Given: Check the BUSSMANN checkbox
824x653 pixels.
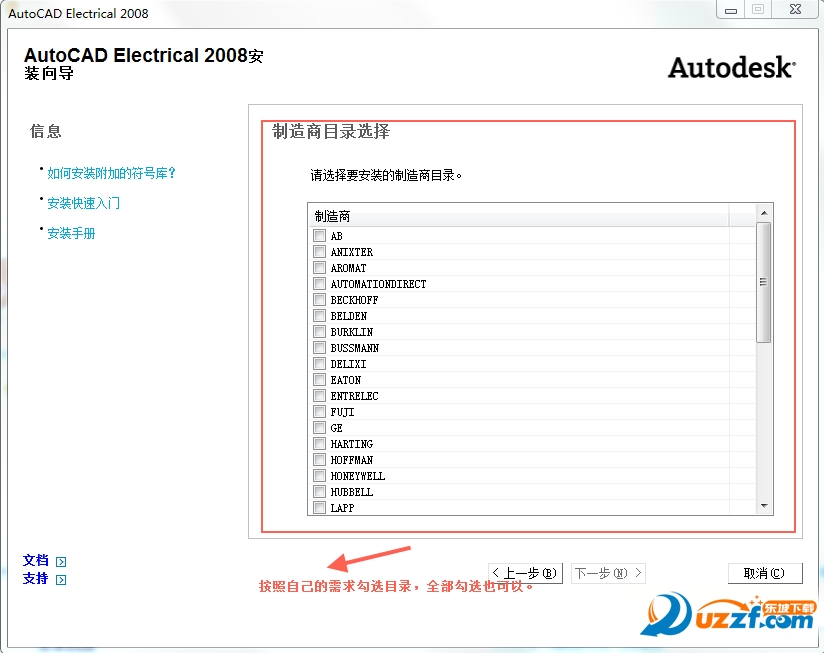Looking at the screenshot, I should (319, 347).
